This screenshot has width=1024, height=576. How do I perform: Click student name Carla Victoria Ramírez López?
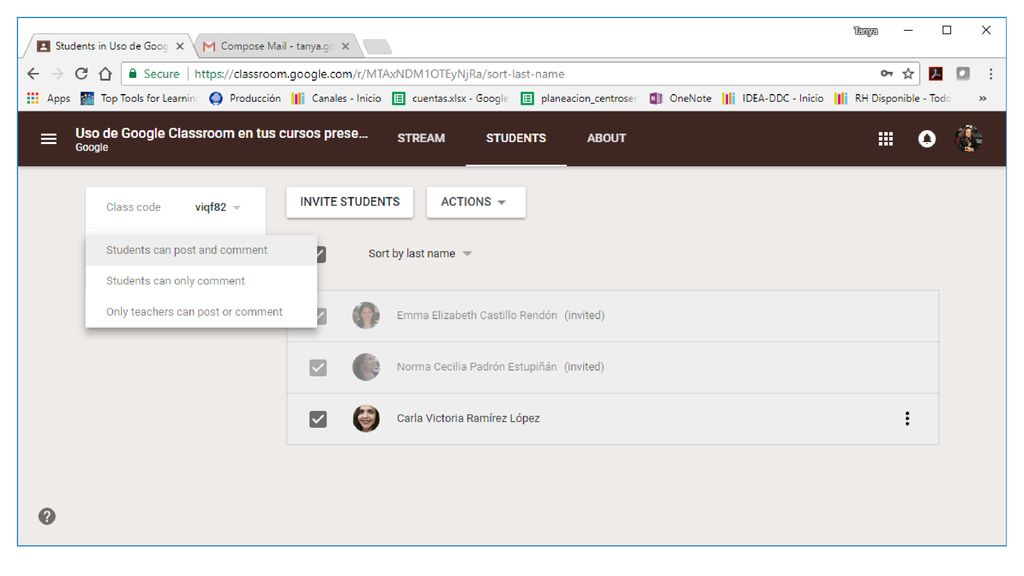[468, 419]
